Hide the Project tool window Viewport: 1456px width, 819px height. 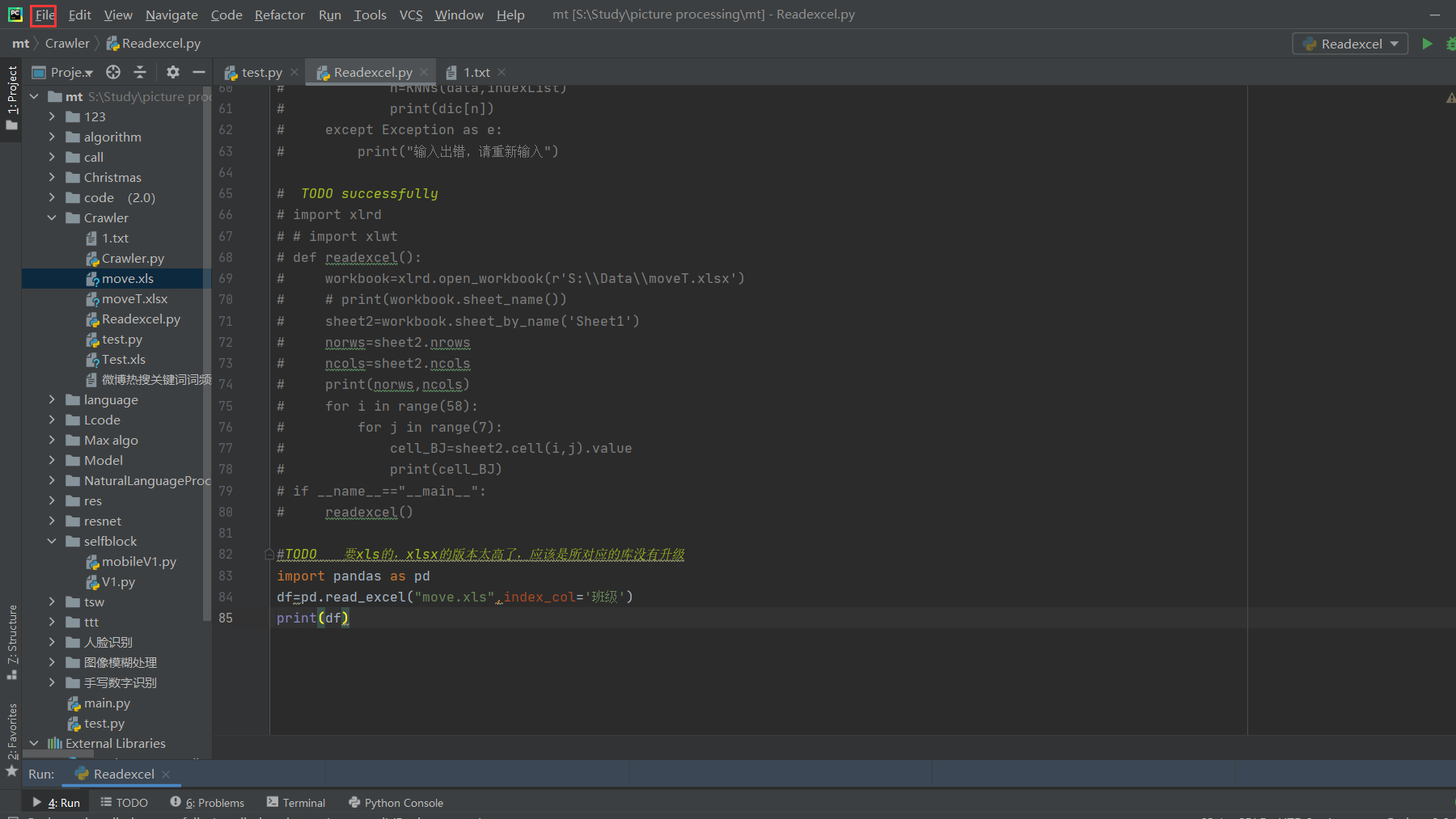tap(199, 72)
